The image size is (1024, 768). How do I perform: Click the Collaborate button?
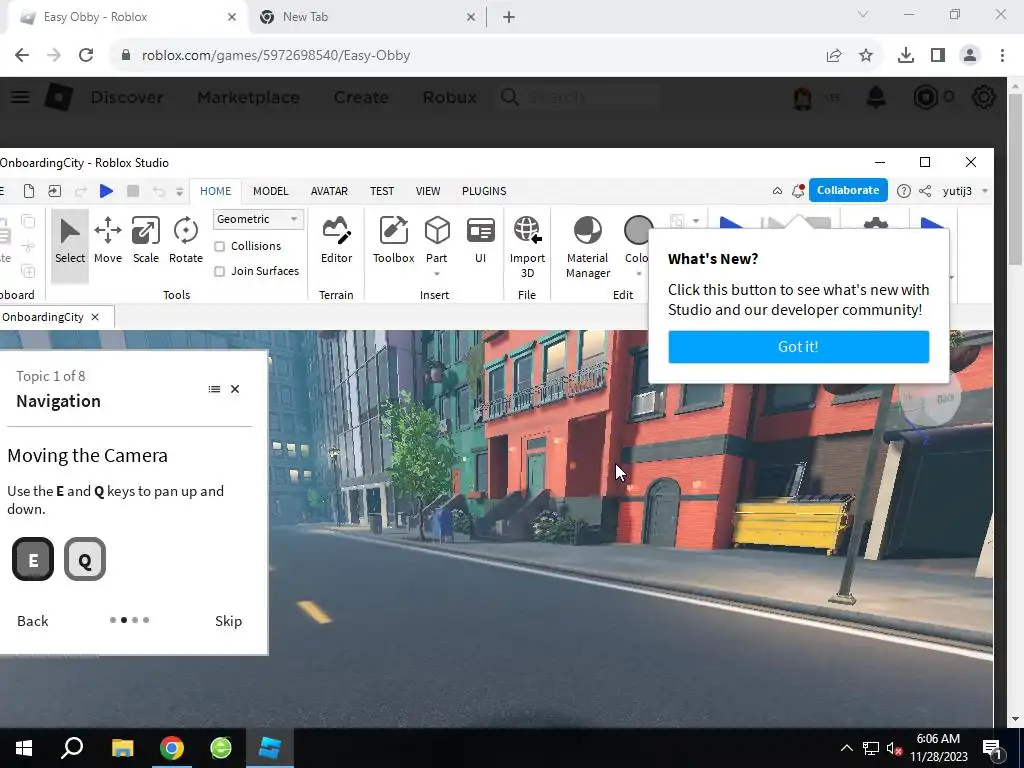pyautogui.click(x=848, y=190)
